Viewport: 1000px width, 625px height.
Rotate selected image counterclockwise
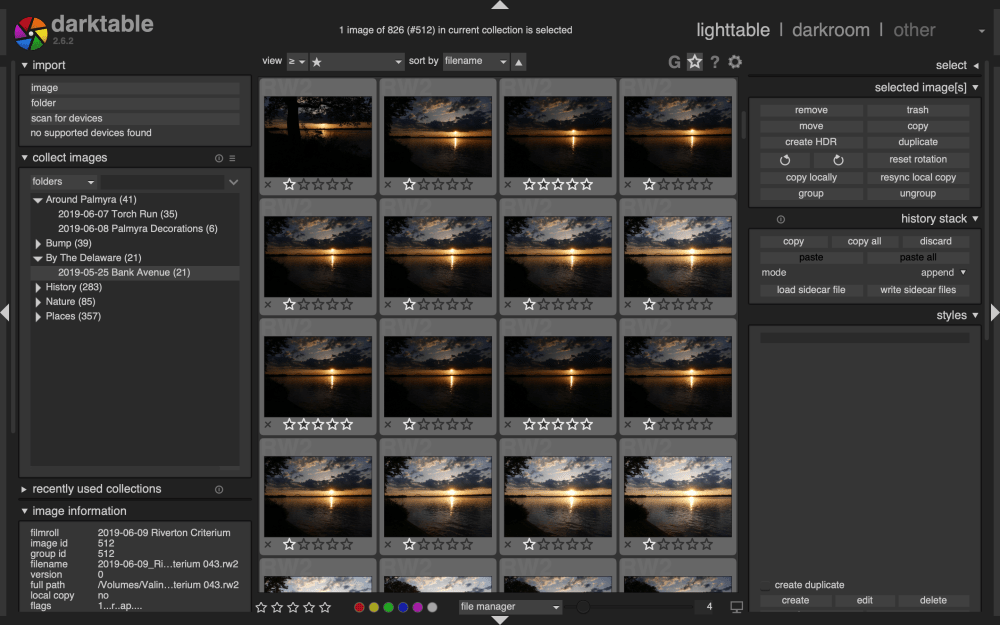(x=785, y=159)
